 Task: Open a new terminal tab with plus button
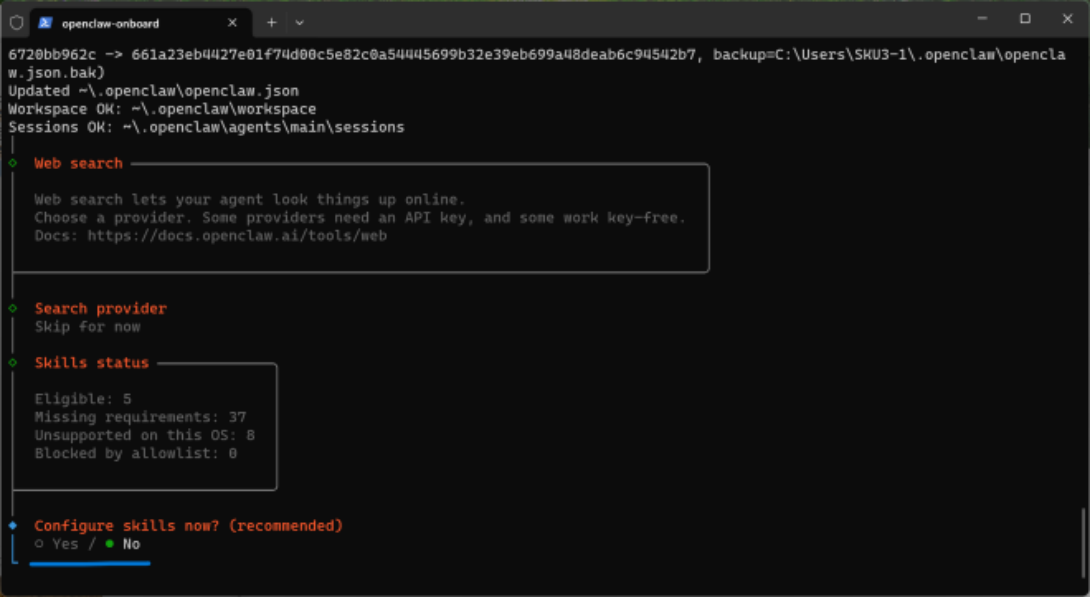point(271,22)
